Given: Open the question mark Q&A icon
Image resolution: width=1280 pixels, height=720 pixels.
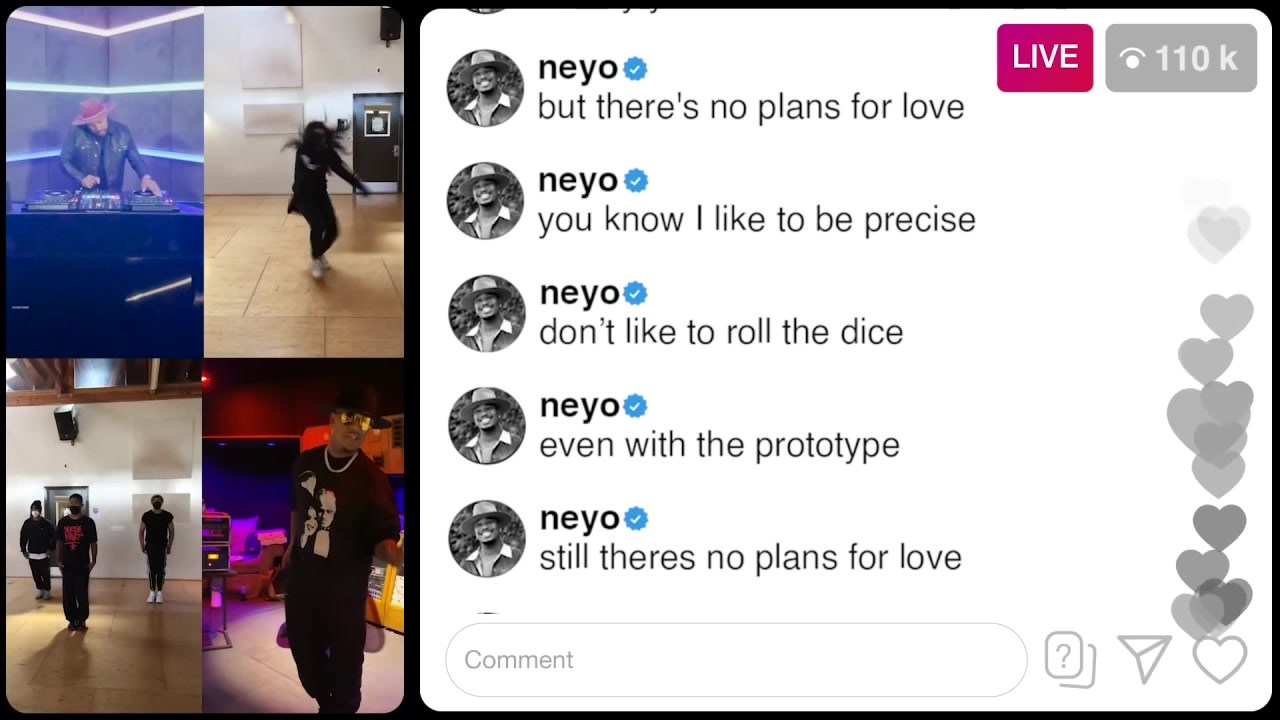Looking at the screenshot, I should click(x=1070, y=660).
